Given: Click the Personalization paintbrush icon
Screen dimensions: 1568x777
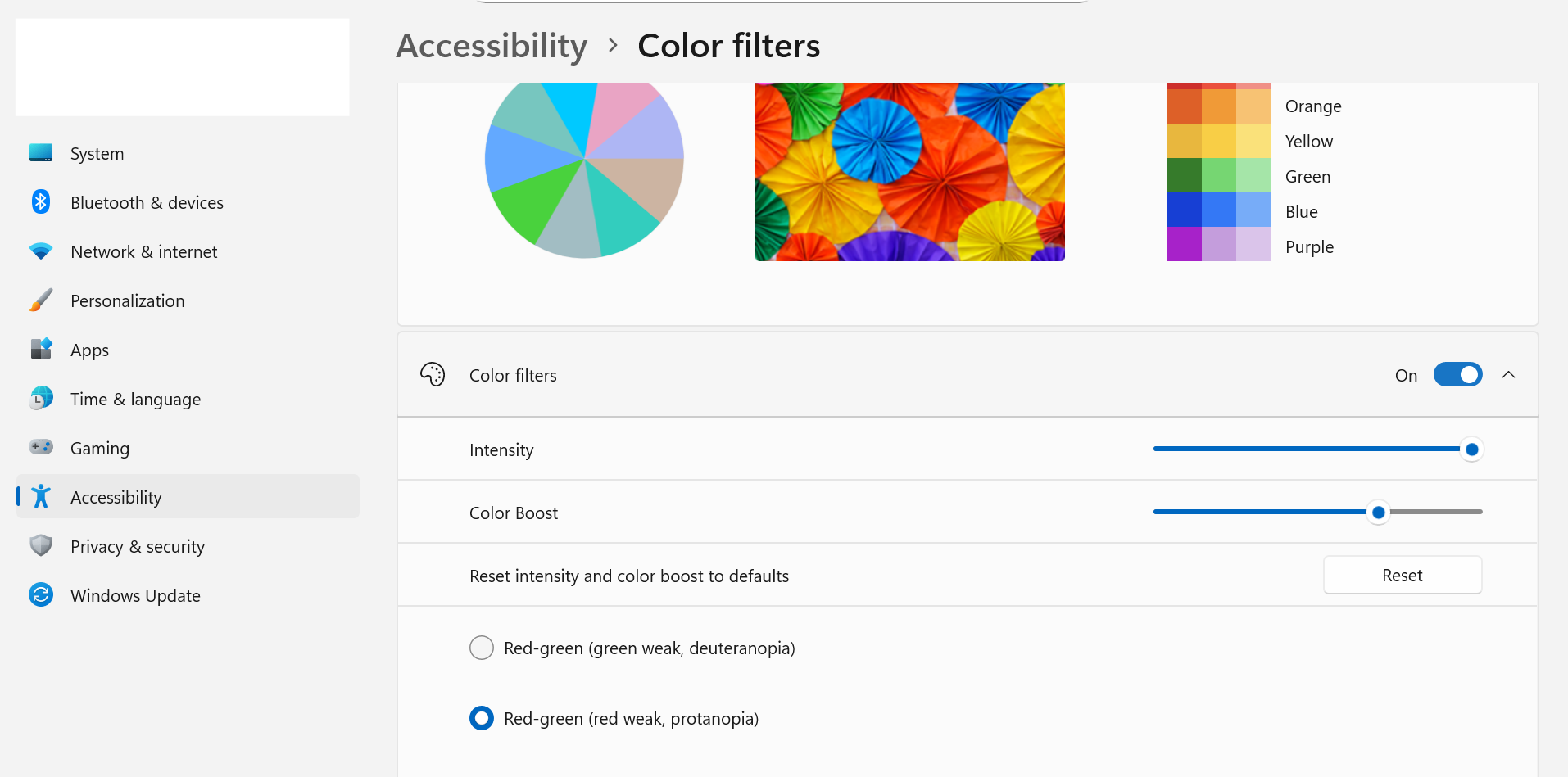Looking at the screenshot, I should (x=41, y=300).
